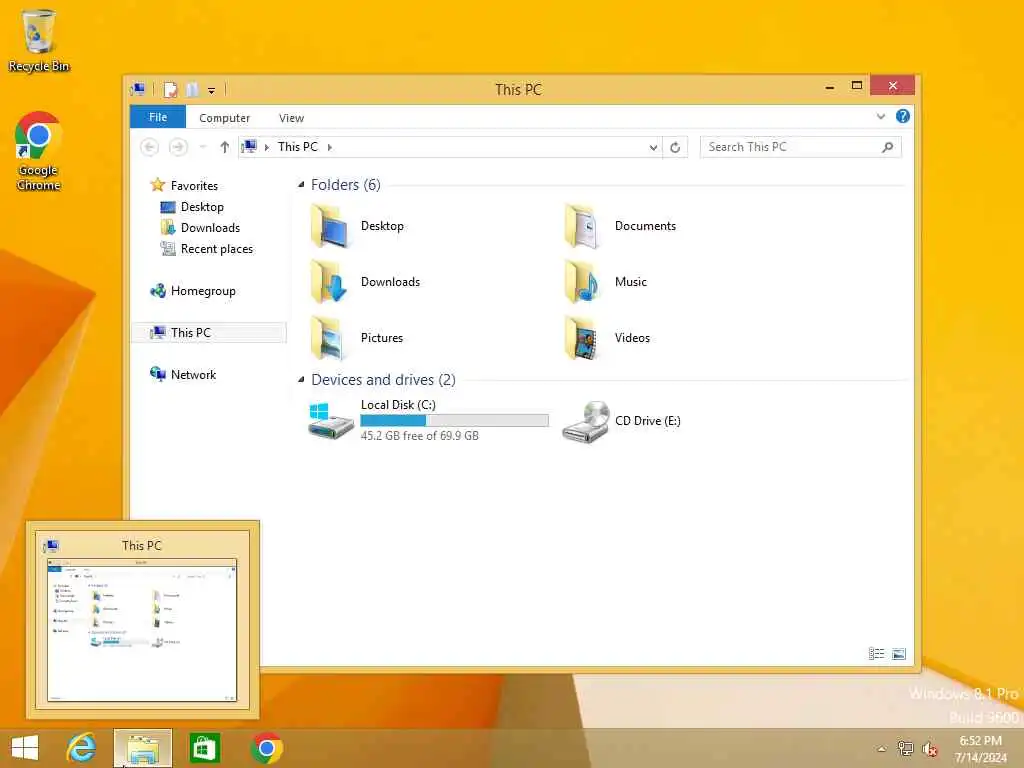This screenshot has height=768, width=1024.
Task: Click the volume speaker tray icon
Action: tap(930, 749)
